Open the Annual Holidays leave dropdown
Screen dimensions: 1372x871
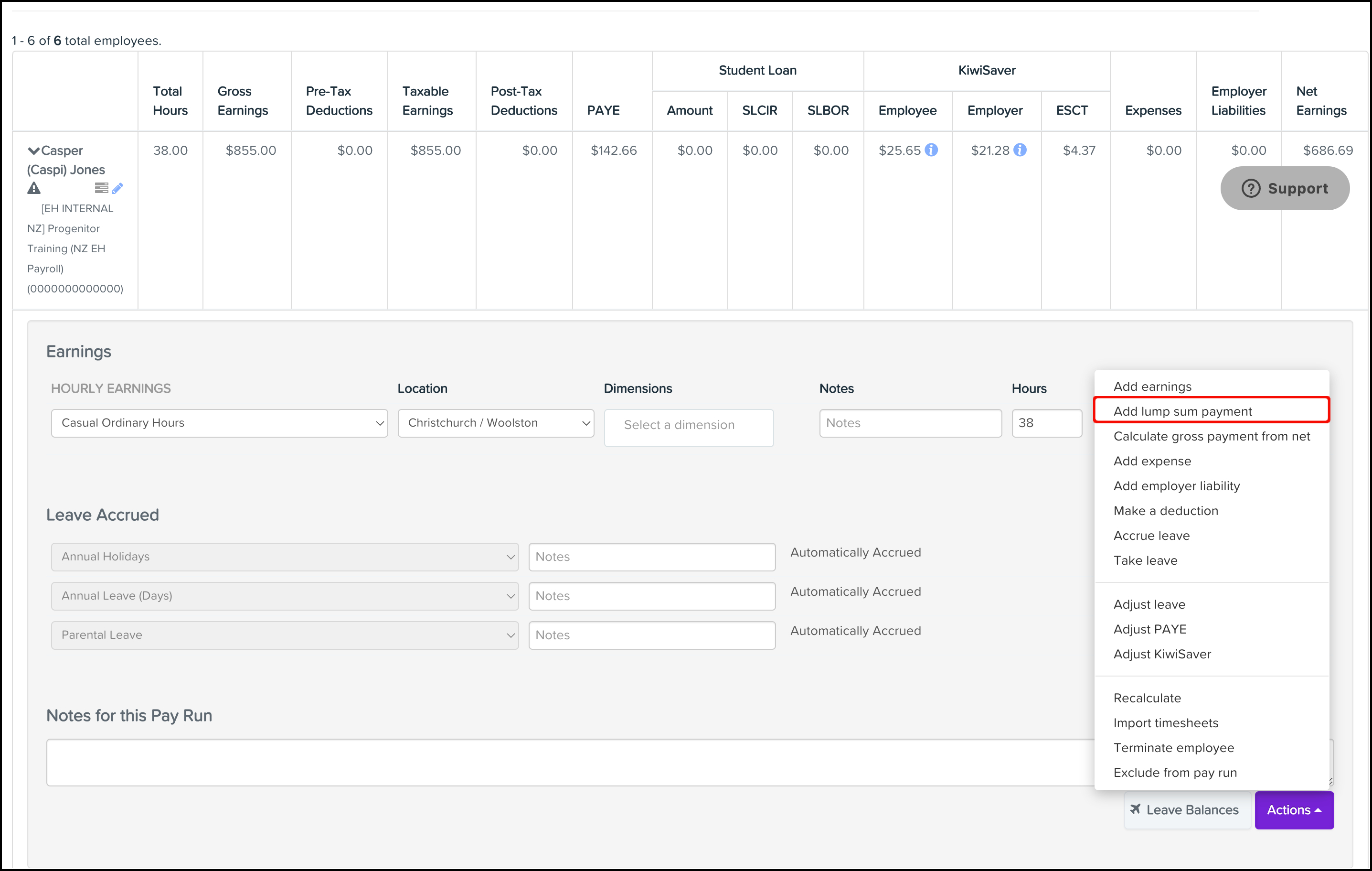[x=285, y=557]
